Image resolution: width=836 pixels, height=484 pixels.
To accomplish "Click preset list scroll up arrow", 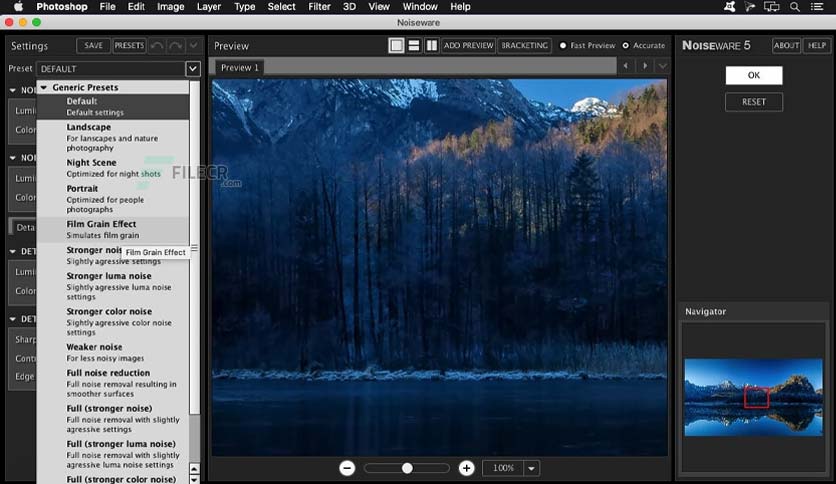I will pyautogui.click(x=195, y=469).
